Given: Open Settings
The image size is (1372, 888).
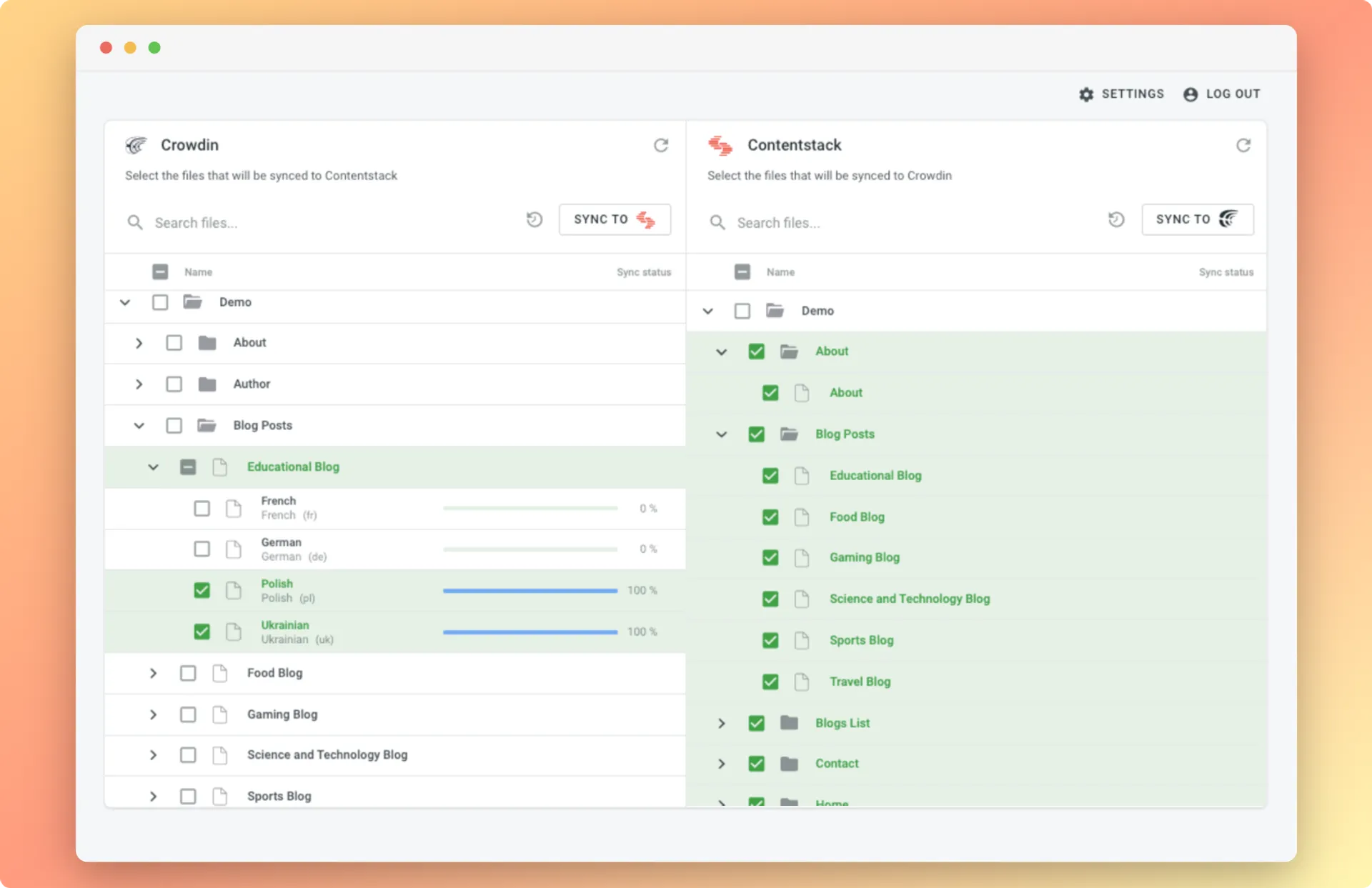Looking at the screenshot, I should [x=1122, y=94].
